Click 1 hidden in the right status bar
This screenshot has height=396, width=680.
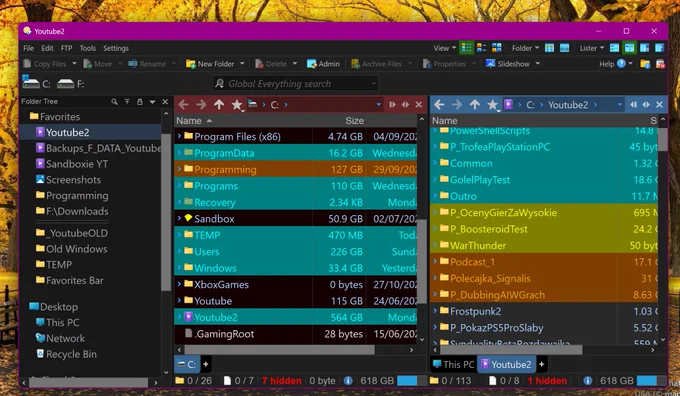(x=547, y=381)
